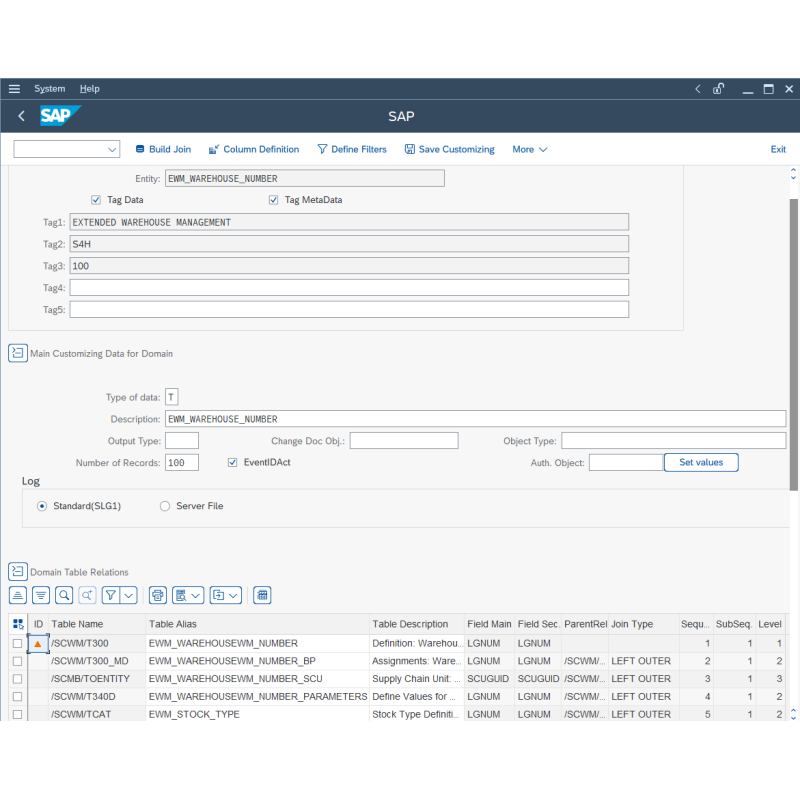This screenshot has width=800, height=800.
Task: Open the filter options dropdown arrow
Action: tap(129, 595)
